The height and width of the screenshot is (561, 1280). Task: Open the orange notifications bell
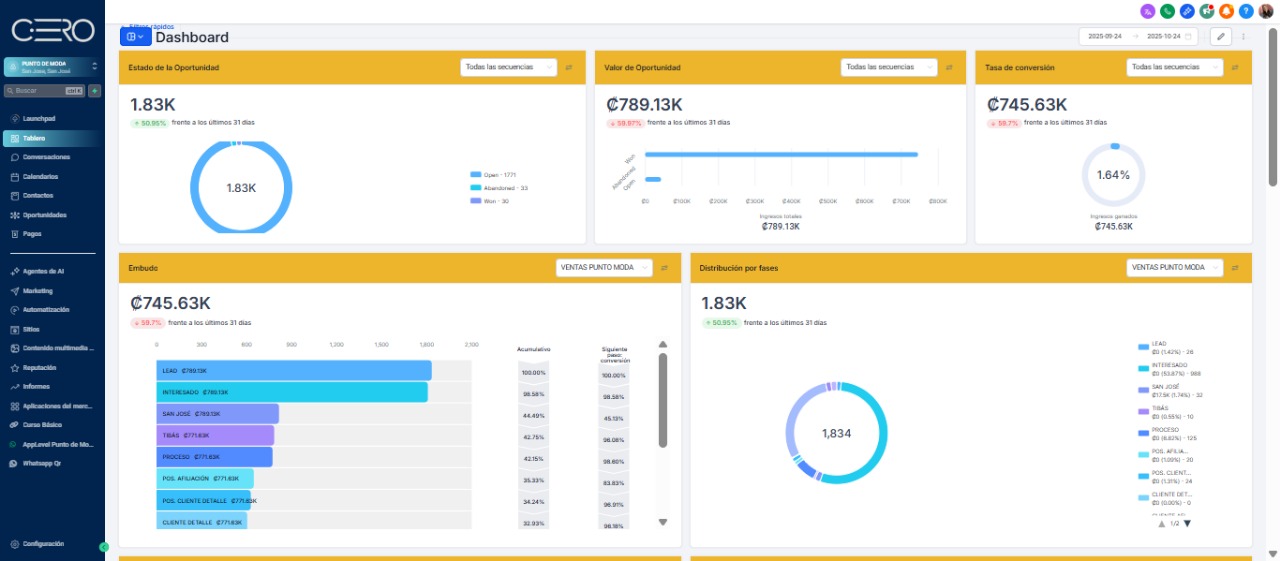pyautogui.click(x=1226, y=11)
